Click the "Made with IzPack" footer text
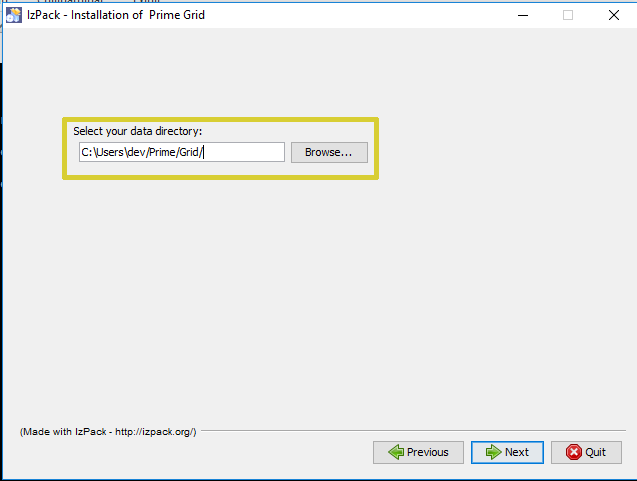This screenshot has height=481, width=637. (108, 431)
